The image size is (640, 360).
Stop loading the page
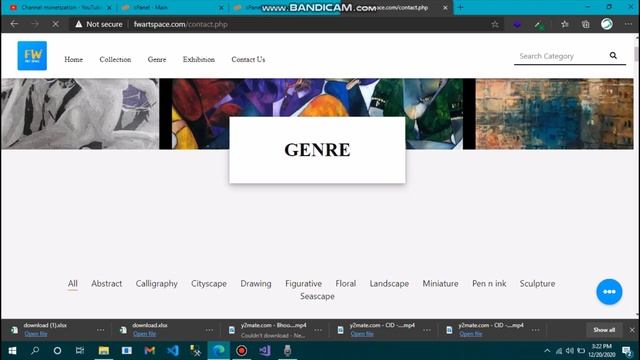(56, 24)
